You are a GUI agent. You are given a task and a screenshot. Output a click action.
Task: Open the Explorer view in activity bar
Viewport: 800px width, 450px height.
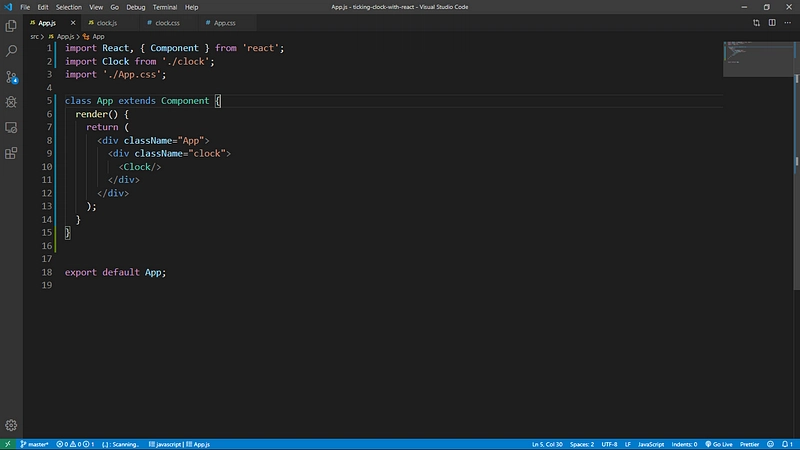11,26
